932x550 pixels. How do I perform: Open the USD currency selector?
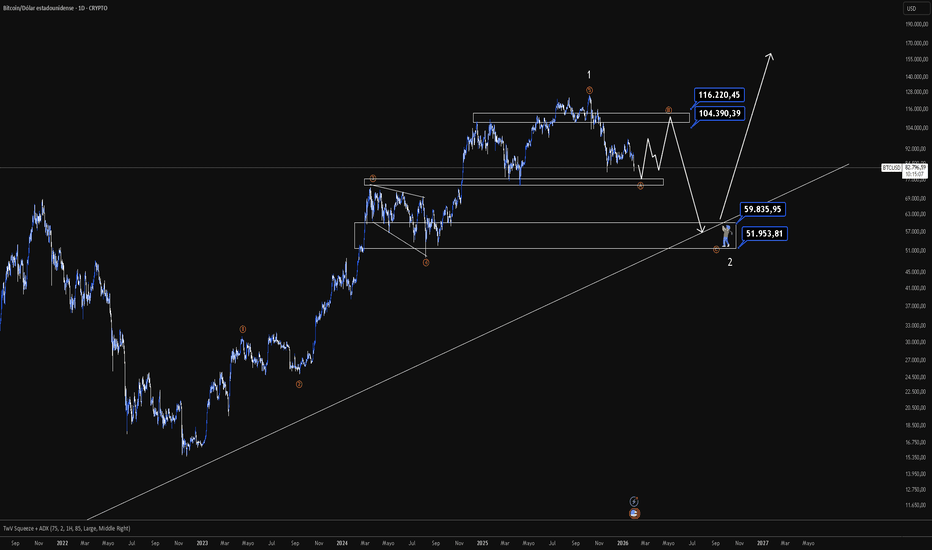[911, 8]
